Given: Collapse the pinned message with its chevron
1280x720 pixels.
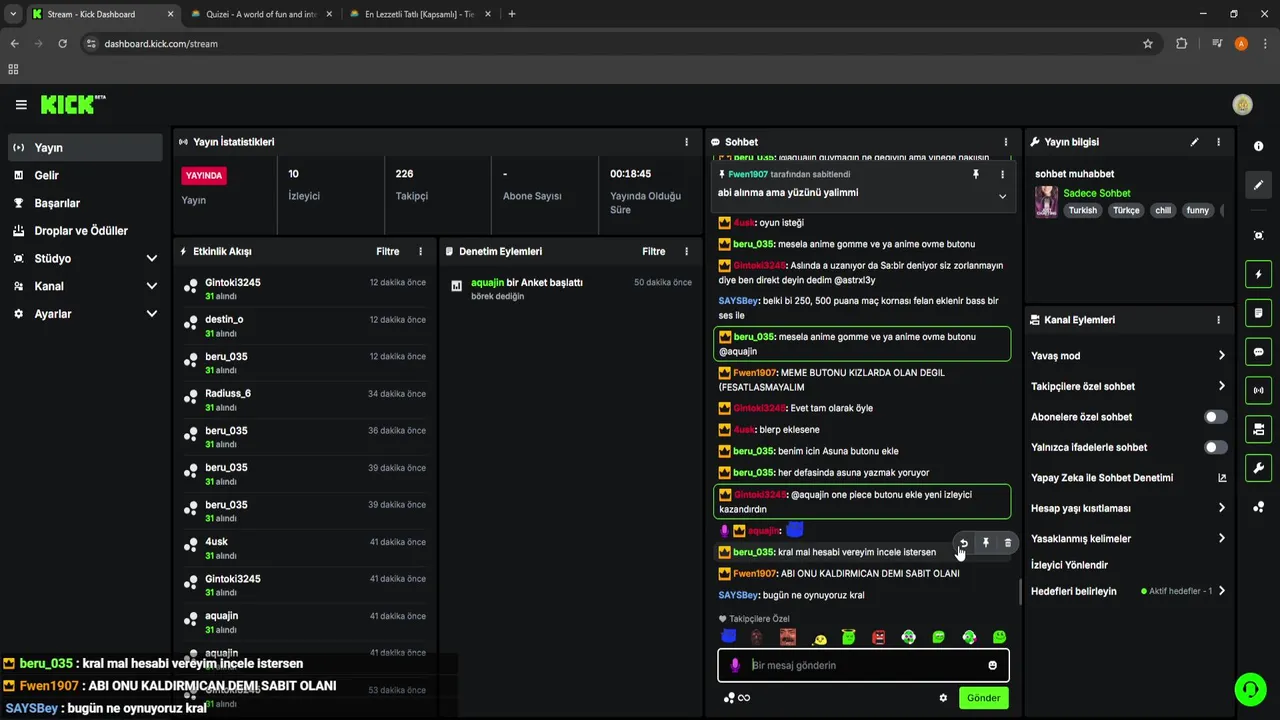Looking at the screenshot, I should (x=1002, y=196).
